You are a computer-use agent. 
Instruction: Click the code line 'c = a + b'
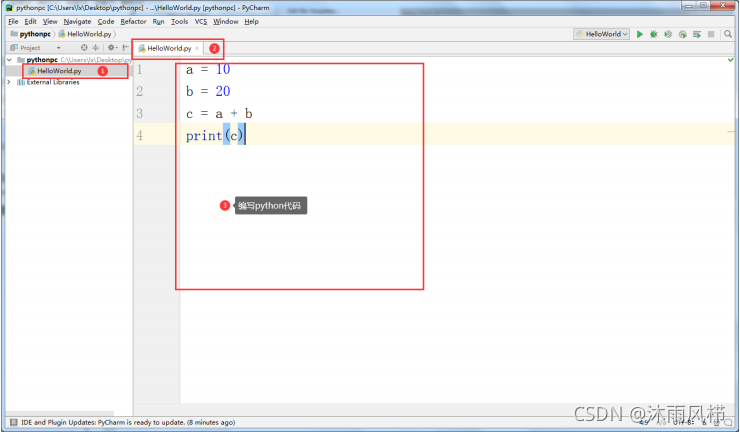coord(219,114)
